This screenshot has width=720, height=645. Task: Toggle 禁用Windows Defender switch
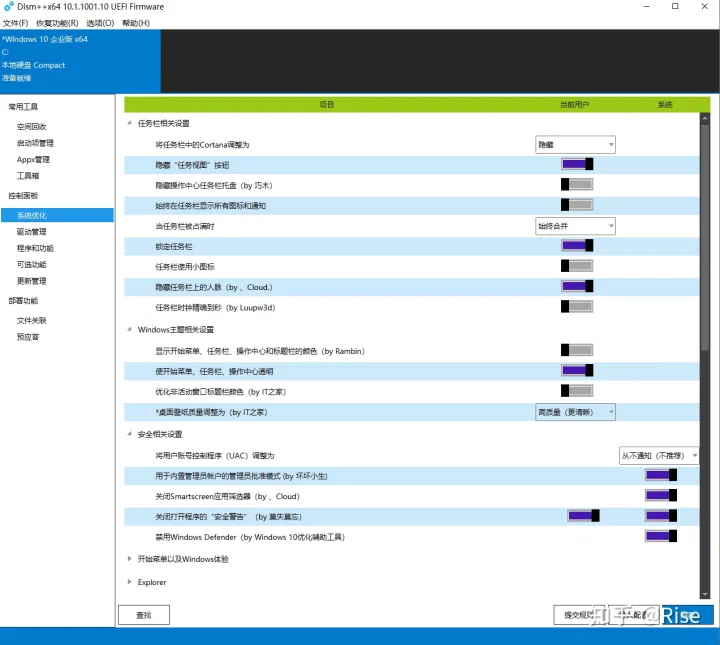[661, 536]
